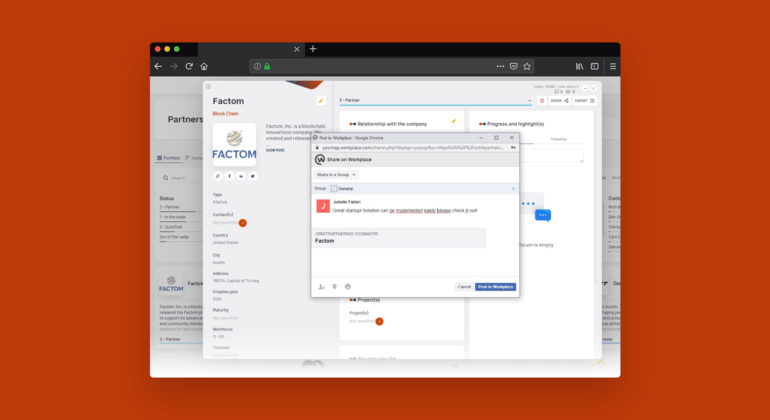Click the General group chip

tap(342, 189)
